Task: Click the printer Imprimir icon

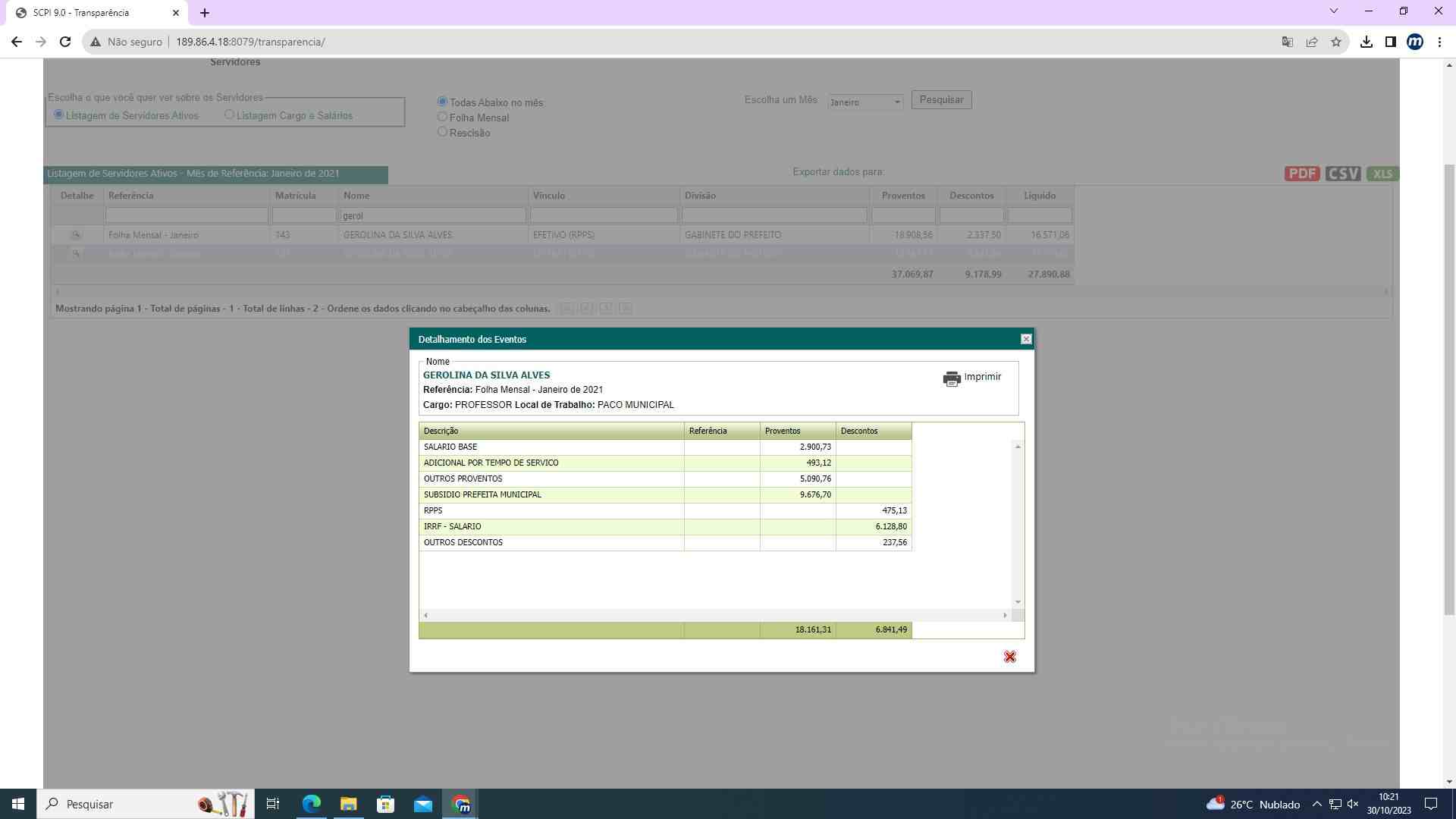Action: tap(952, 378)
